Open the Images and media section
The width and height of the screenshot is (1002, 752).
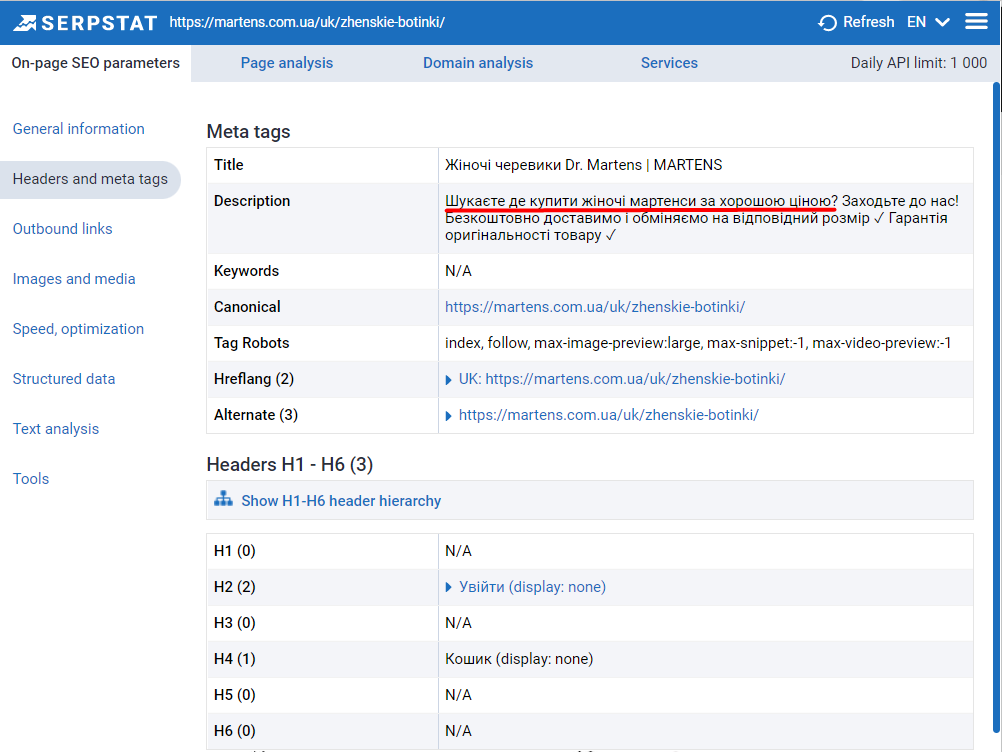click(74, 279)
